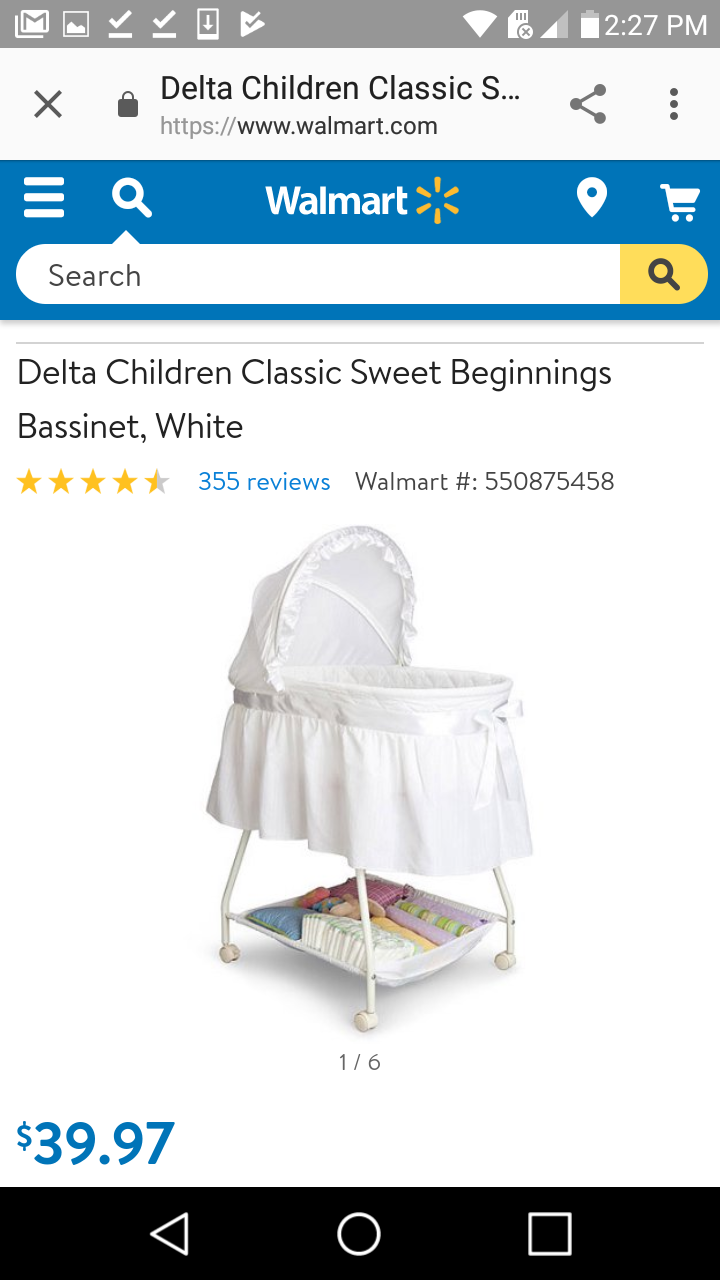Tap the Walmart logo to go home
Image resolution: width=720 pixels, height=1280 pixels.
[362, 200]
